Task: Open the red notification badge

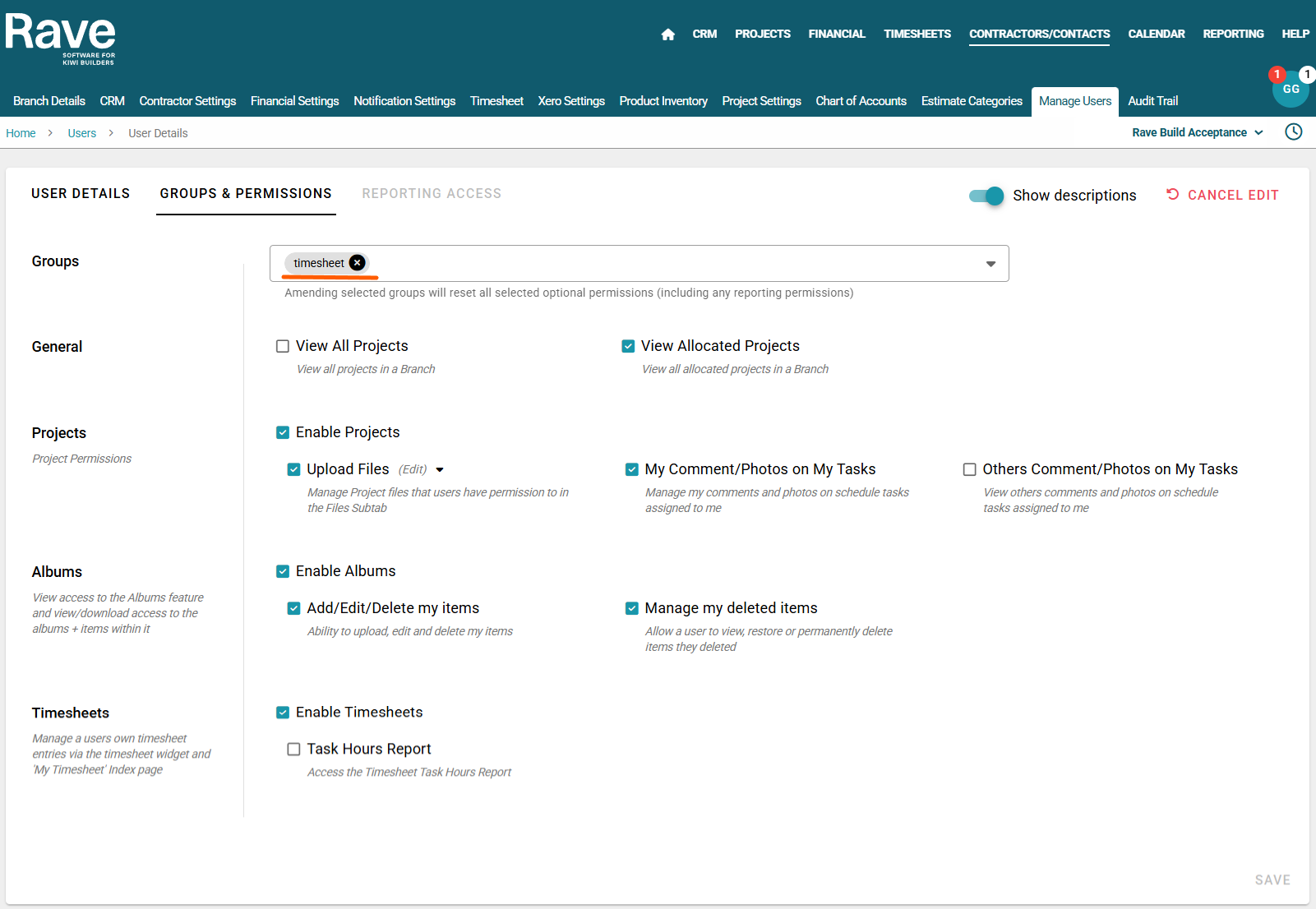Action: tap(1277, 74)
